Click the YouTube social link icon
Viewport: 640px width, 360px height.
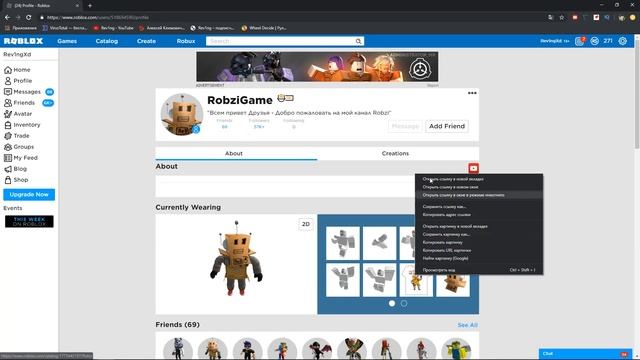tap(473, 168)
